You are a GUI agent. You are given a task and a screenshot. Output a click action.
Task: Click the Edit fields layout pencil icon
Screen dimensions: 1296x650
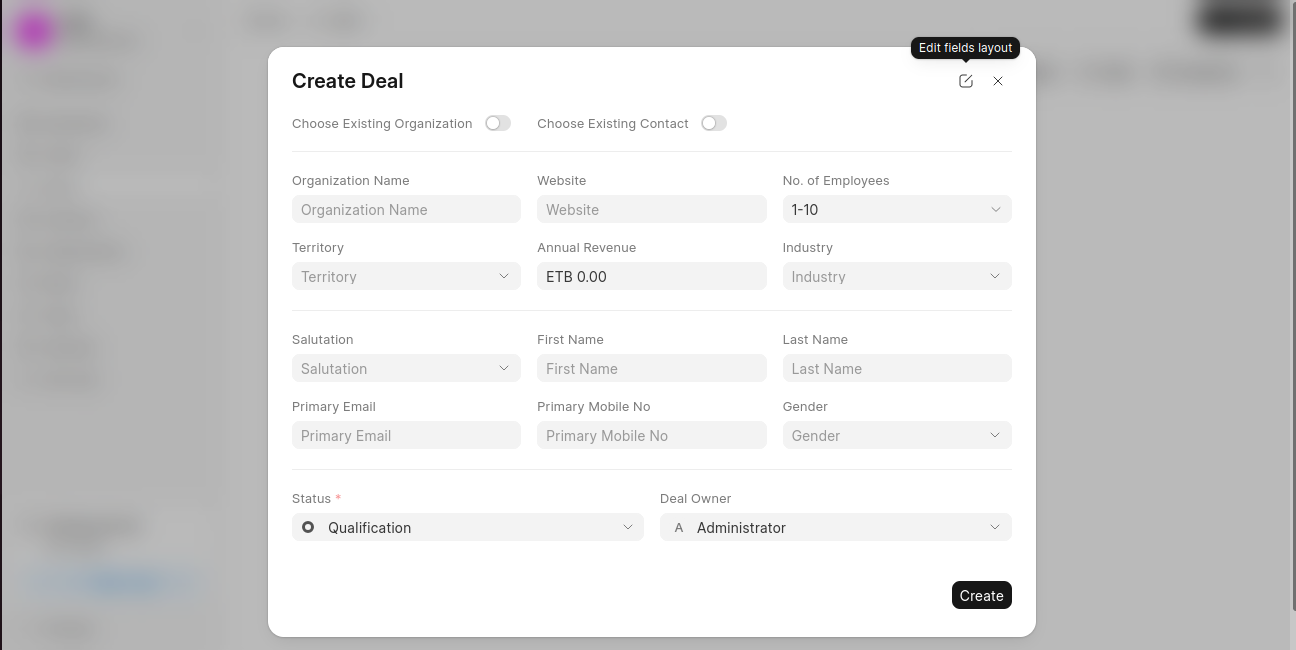[965, 81]
